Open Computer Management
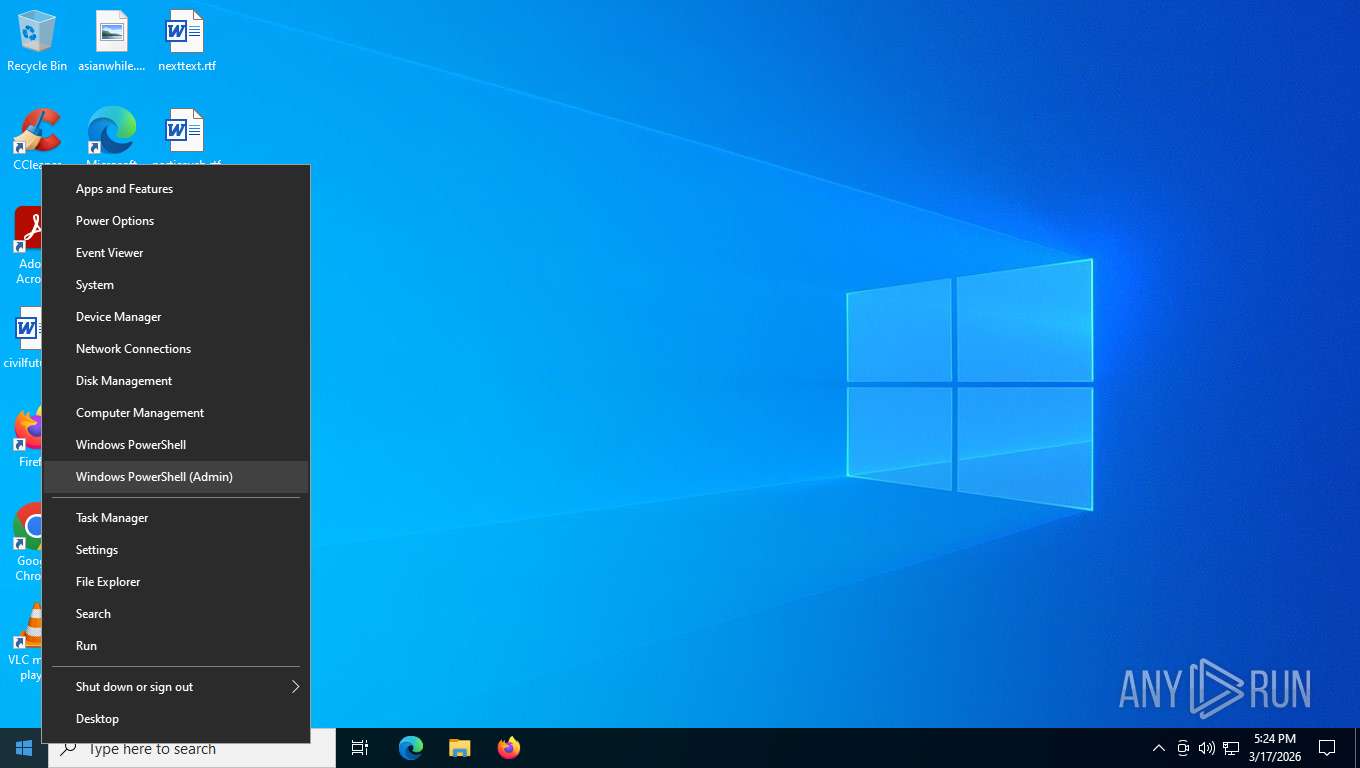 176,413
